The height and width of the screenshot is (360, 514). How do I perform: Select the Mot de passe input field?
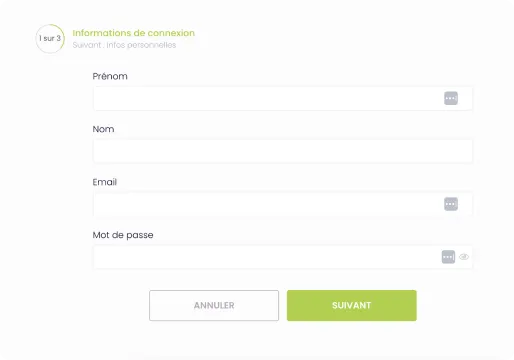tap(283, 257)
